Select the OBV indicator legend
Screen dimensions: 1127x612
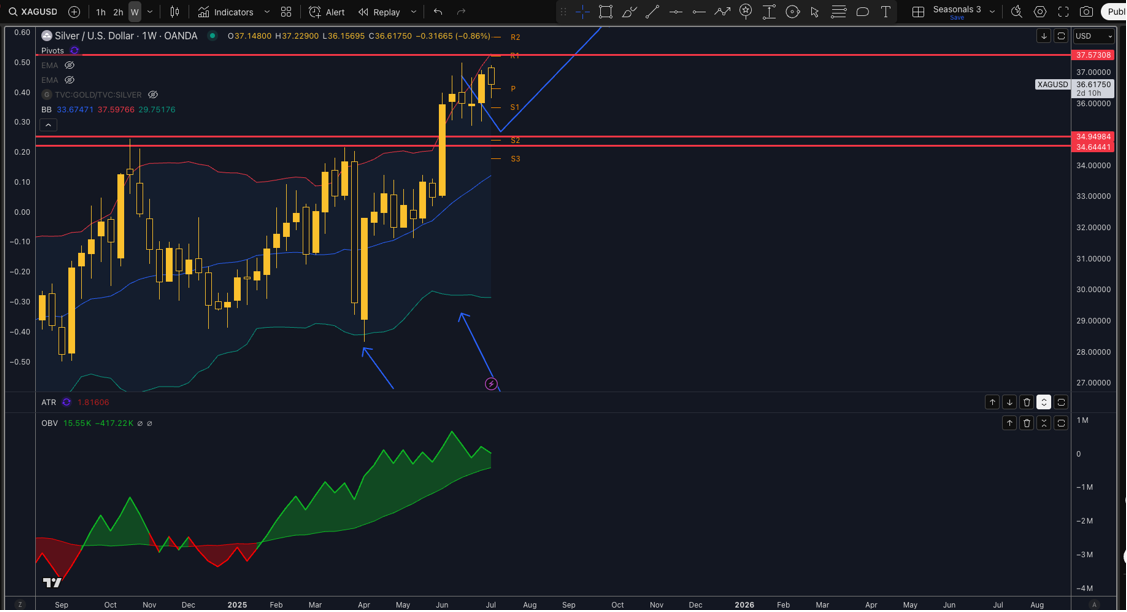49,423
